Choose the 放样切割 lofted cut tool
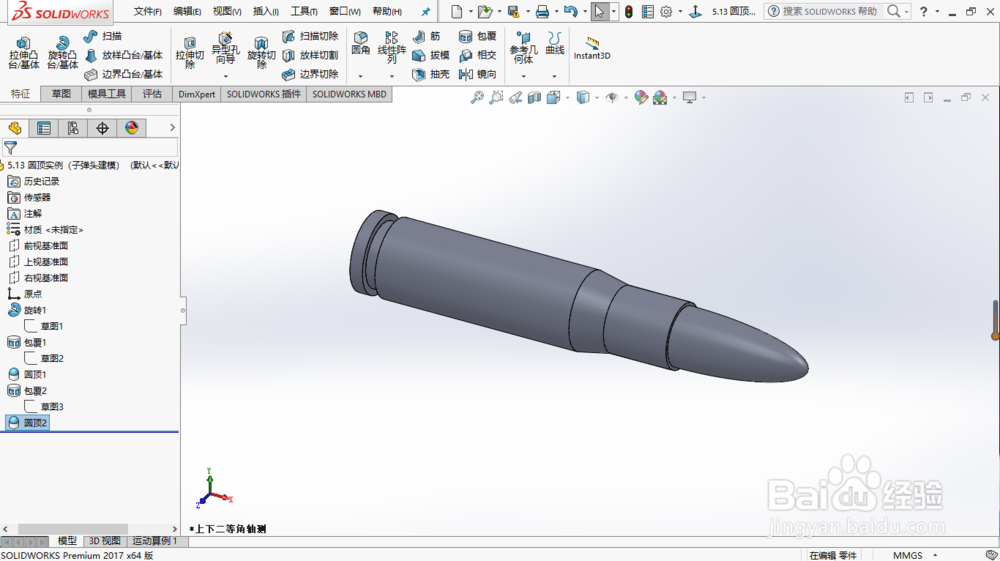Viewport: 1000px width, 561px height. point(310,55)
